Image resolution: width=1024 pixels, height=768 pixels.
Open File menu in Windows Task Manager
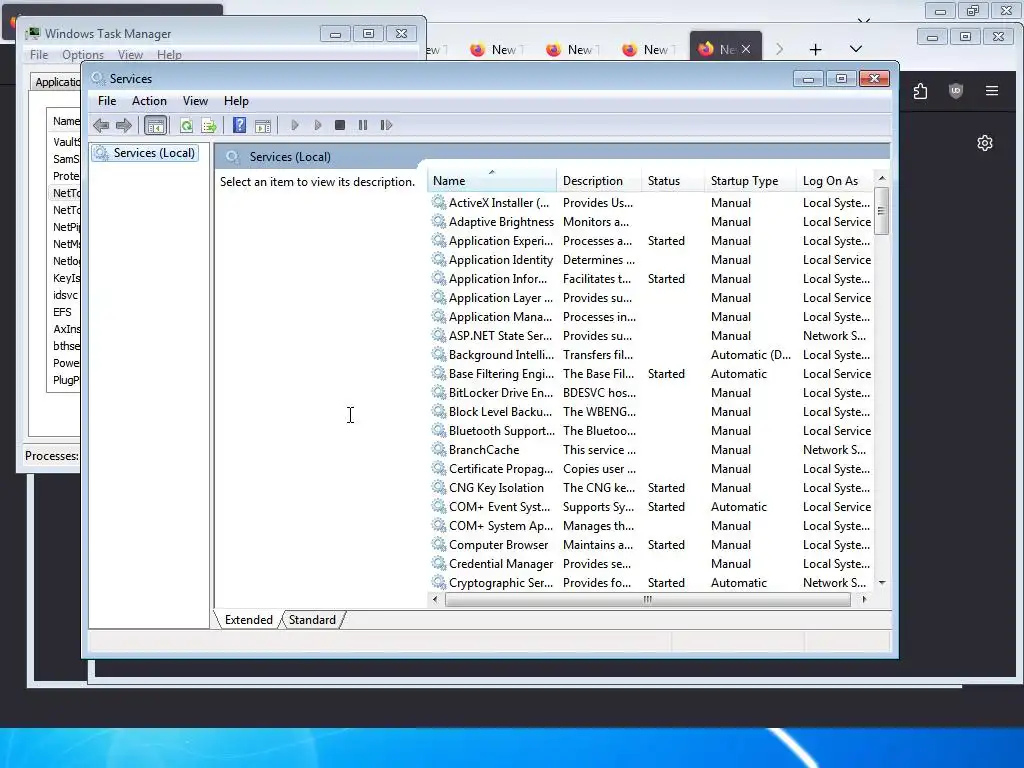pos(39,55)
